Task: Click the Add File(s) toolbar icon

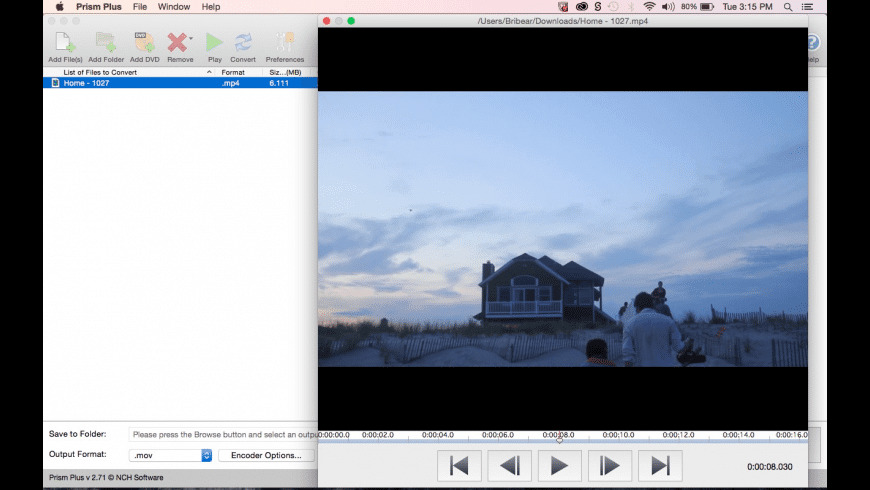Action: [65, 43]
